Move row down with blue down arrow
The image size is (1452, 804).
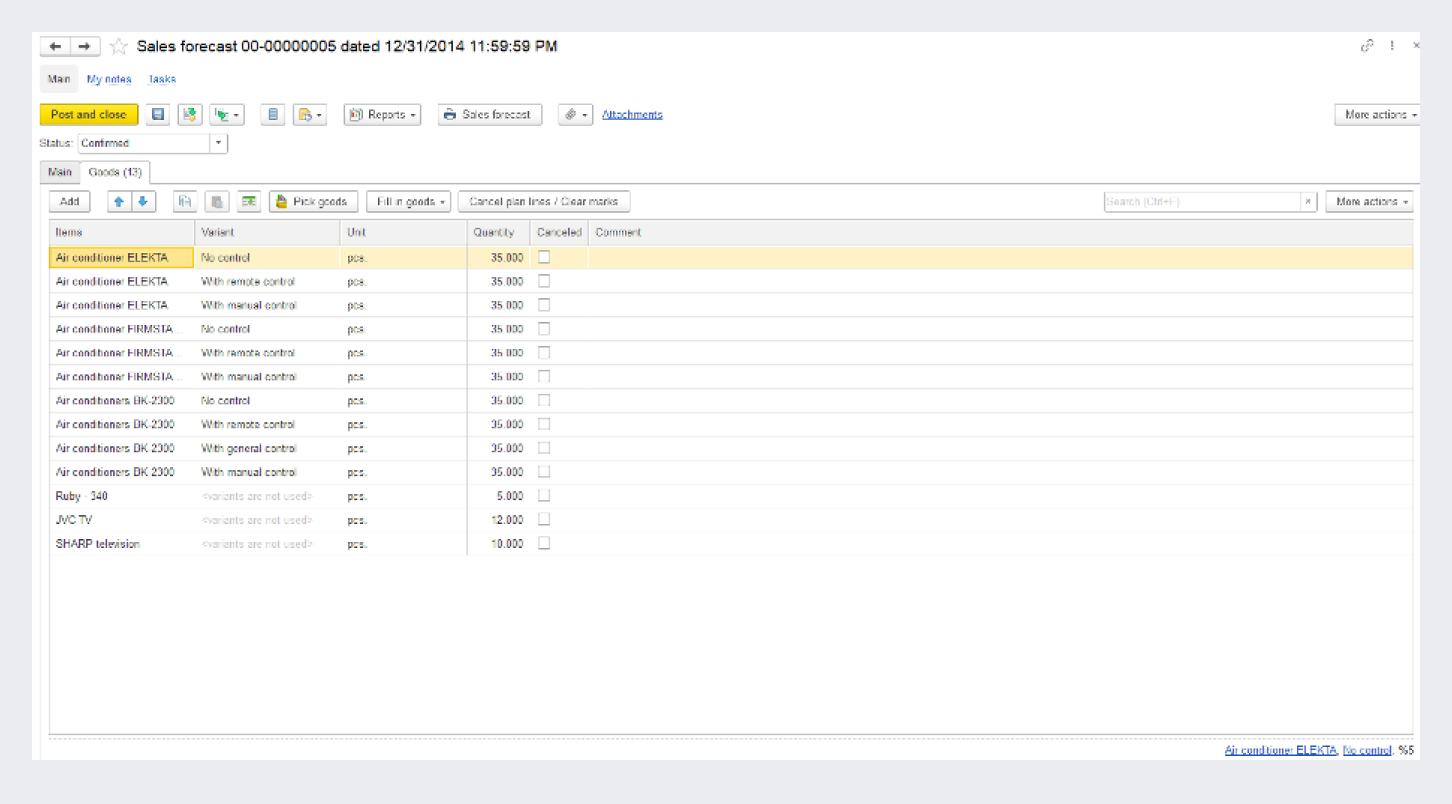(143, 202)
